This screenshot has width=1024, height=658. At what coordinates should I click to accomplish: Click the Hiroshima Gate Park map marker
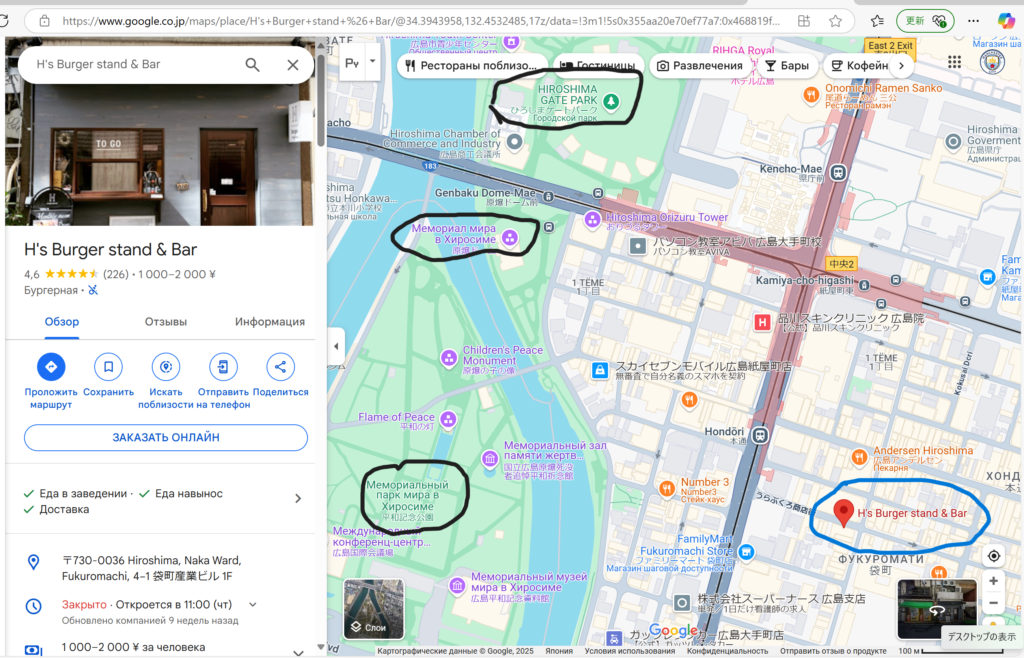[611, 101]
